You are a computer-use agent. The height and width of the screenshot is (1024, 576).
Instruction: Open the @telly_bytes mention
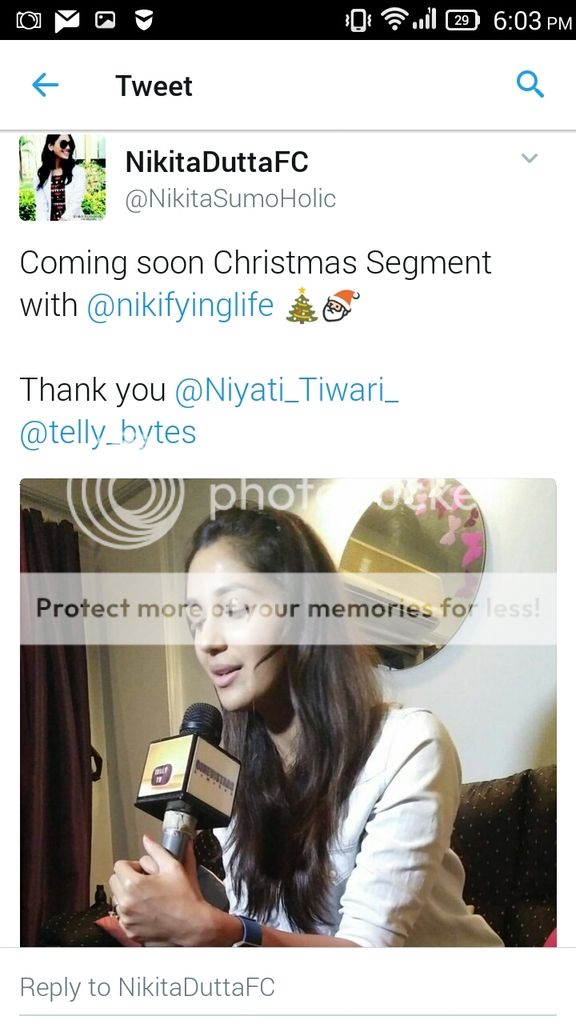point(108,433)
